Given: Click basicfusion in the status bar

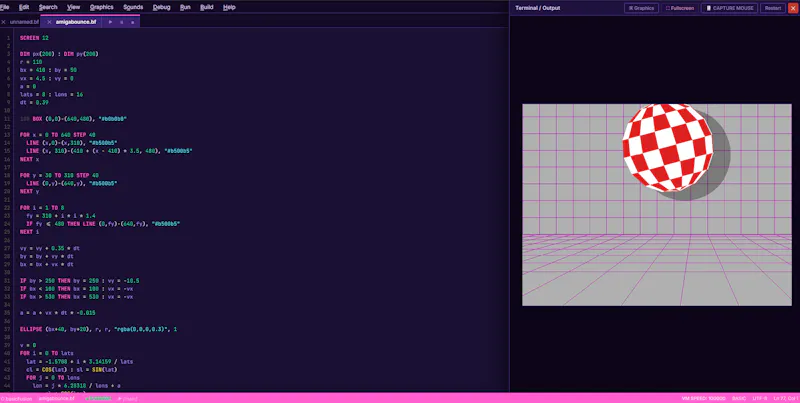Looking at the screenshot, I should click(x=16, y=398).
